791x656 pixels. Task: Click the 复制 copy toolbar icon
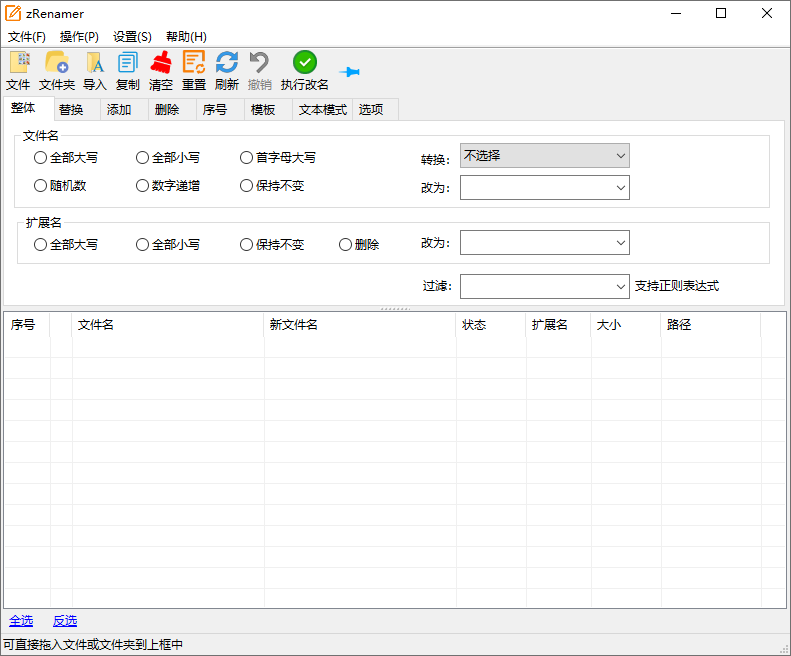127,63
